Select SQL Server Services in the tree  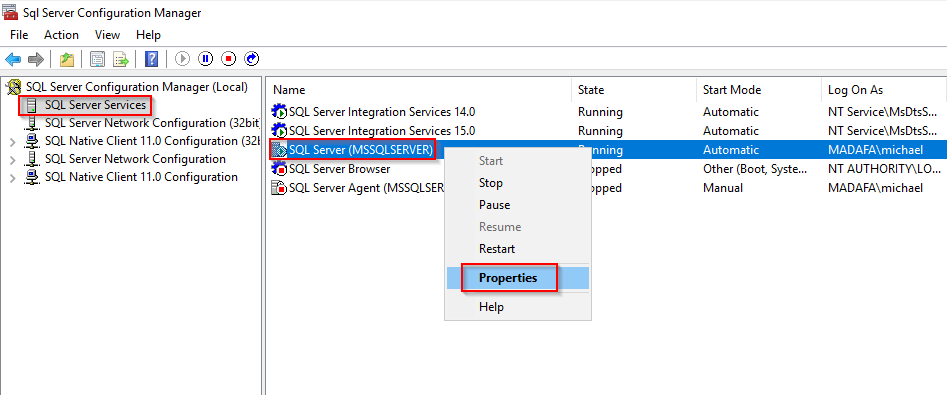(95, 105)
